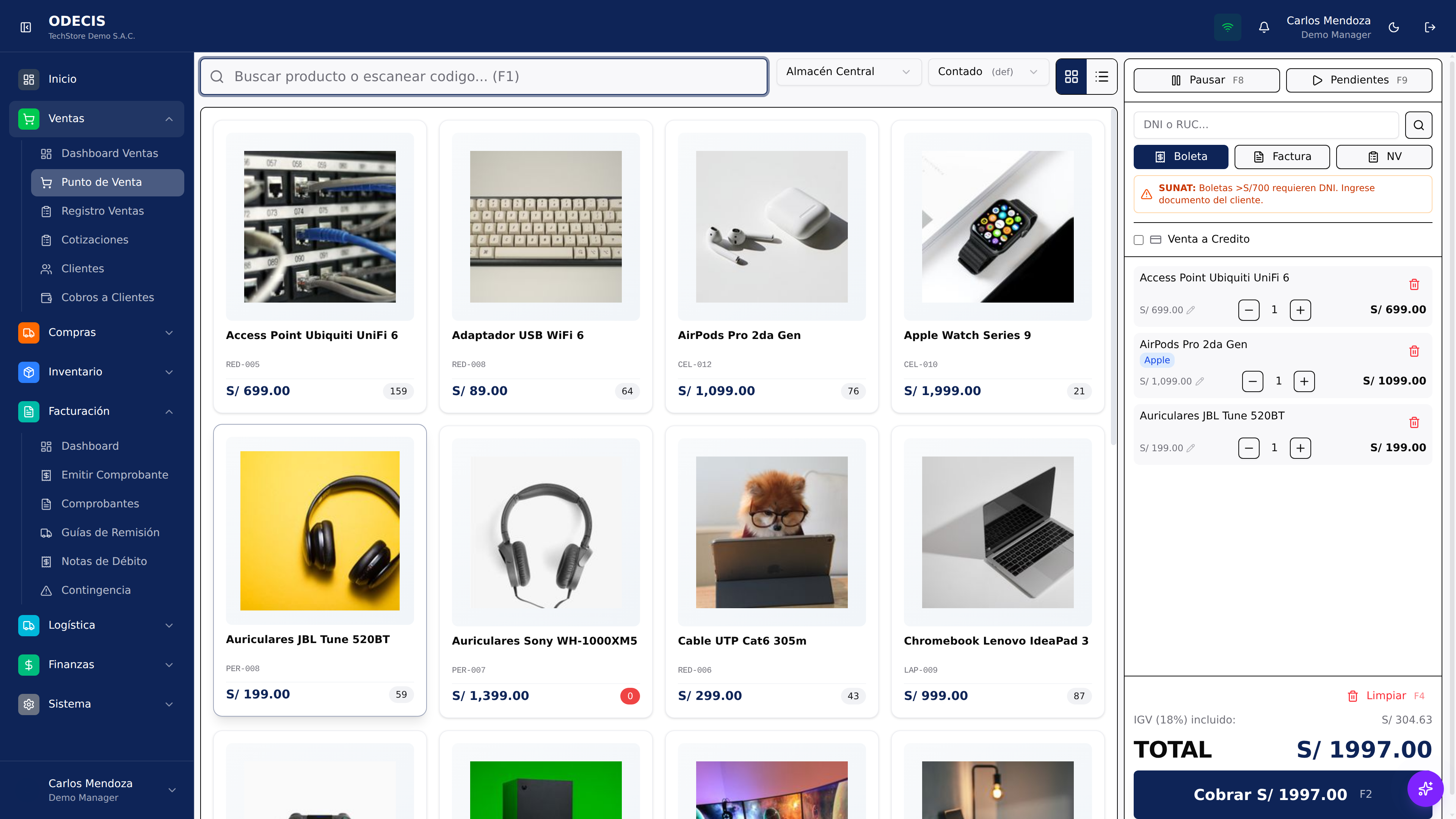1456x819 pixels.
Task: Increase Auriculares JBL quantity with plus
Action: [1301, 448]
